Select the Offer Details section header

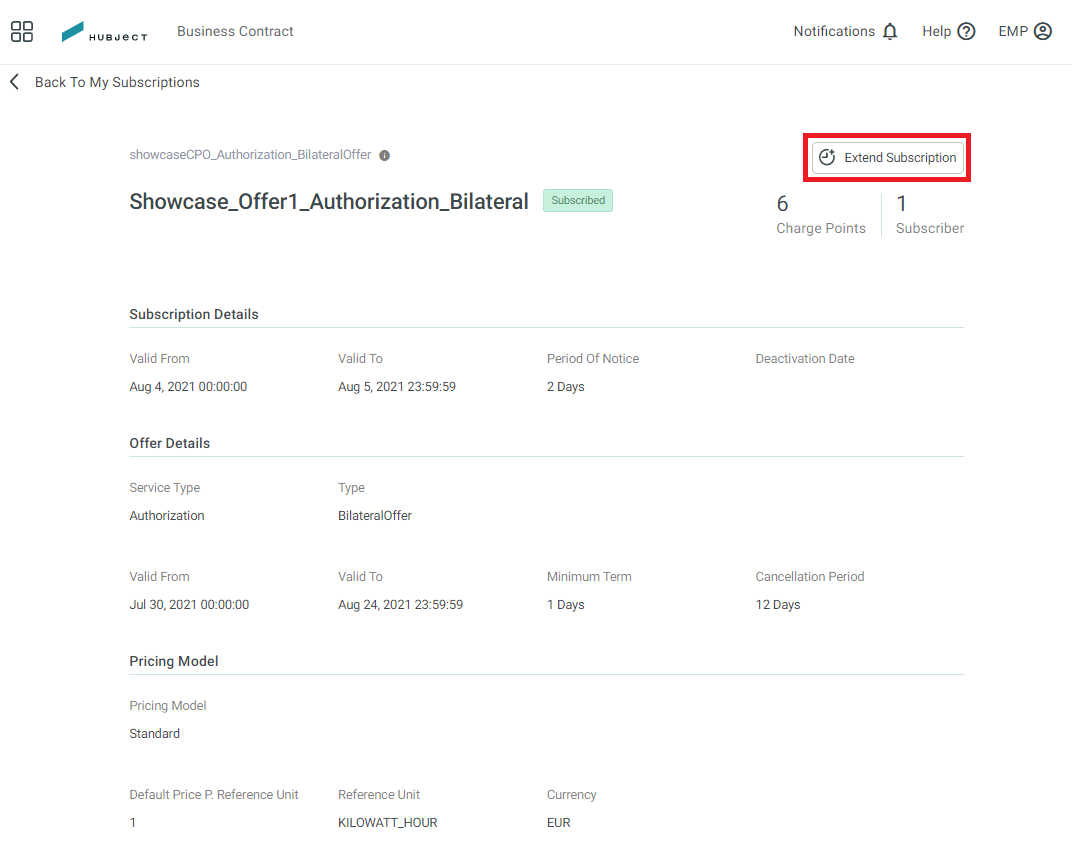169,443
